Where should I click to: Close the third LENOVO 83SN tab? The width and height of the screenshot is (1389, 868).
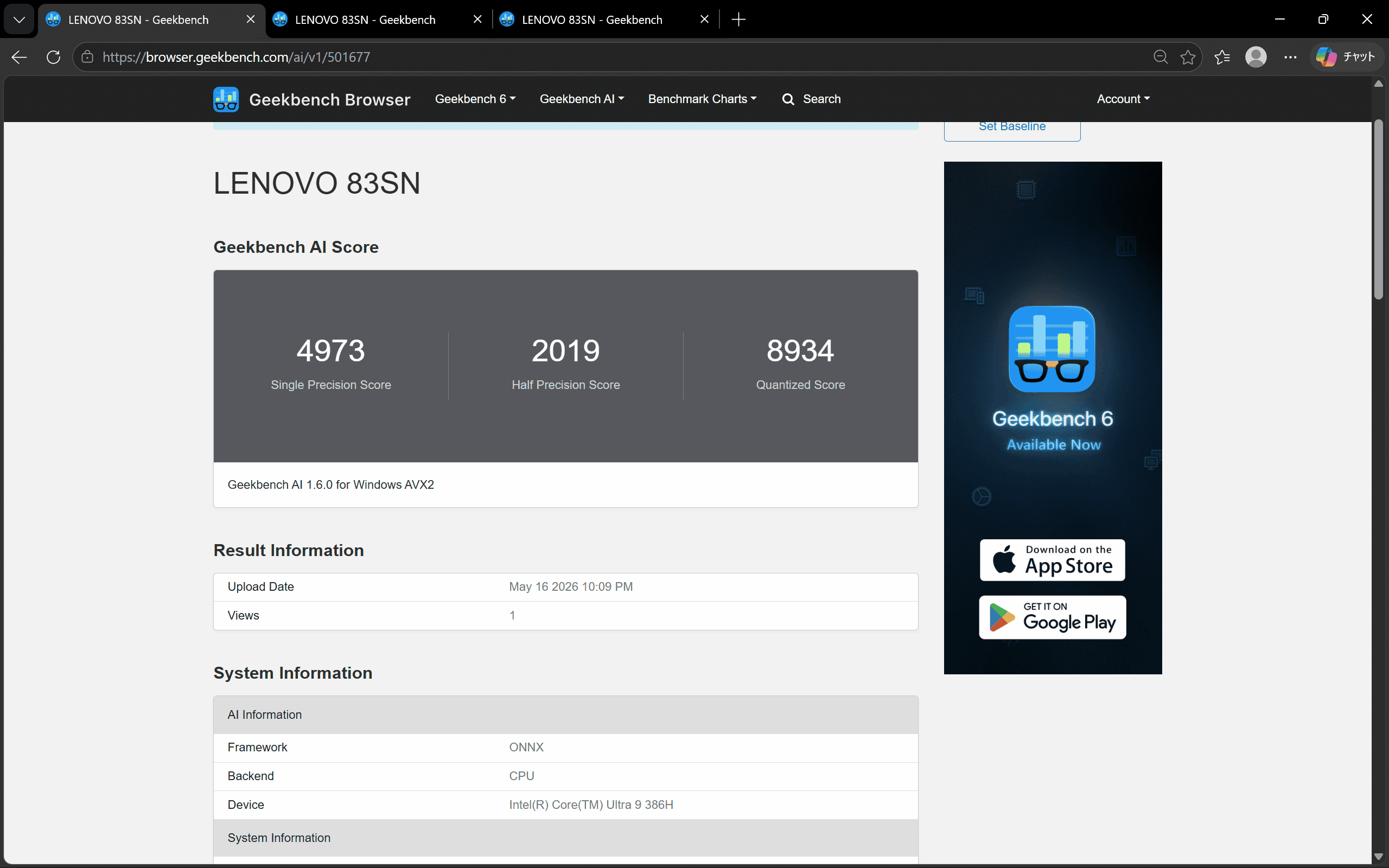[x=704, y=20]
